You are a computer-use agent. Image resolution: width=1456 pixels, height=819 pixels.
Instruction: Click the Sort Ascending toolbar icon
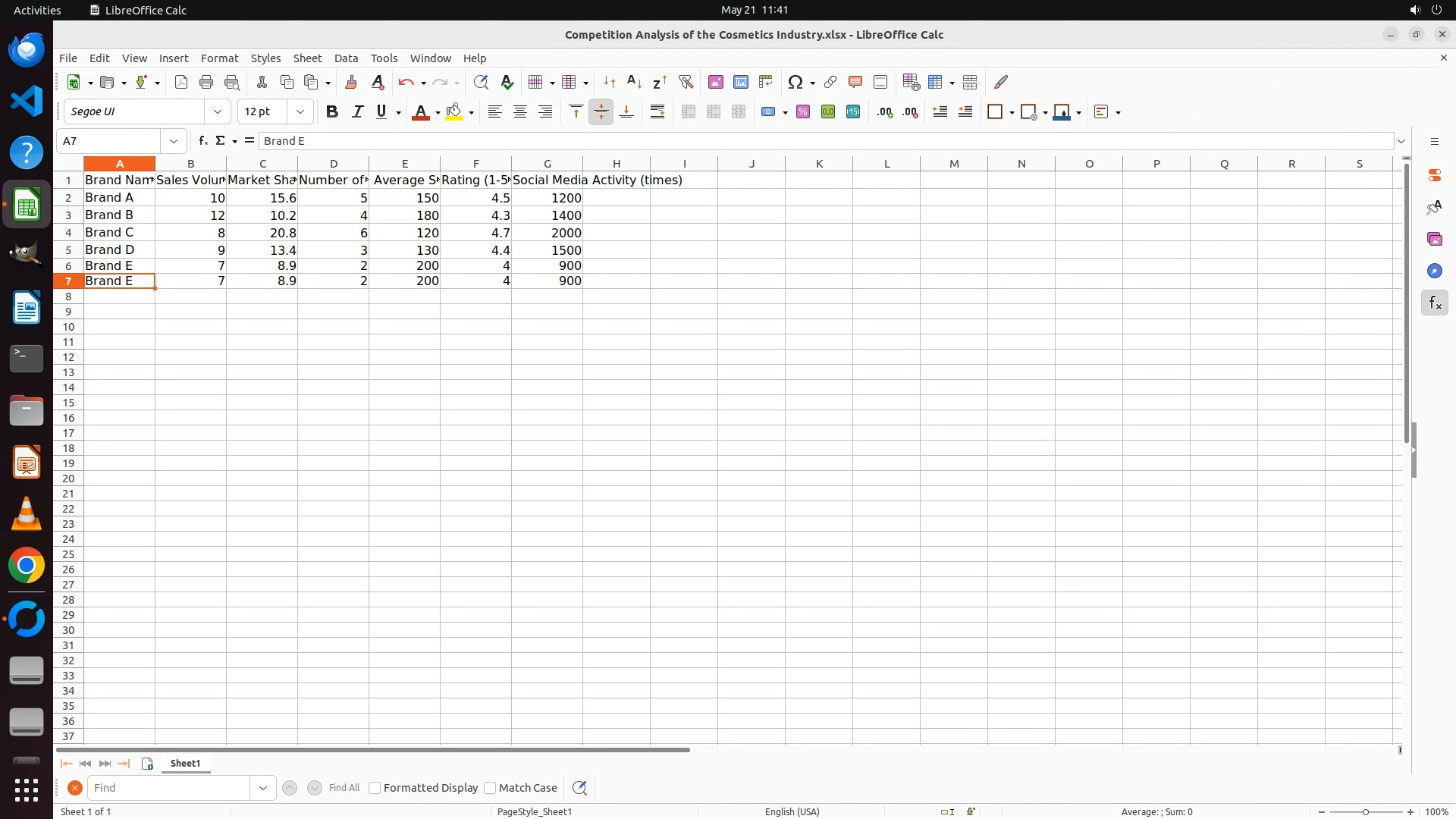(635, 82)
